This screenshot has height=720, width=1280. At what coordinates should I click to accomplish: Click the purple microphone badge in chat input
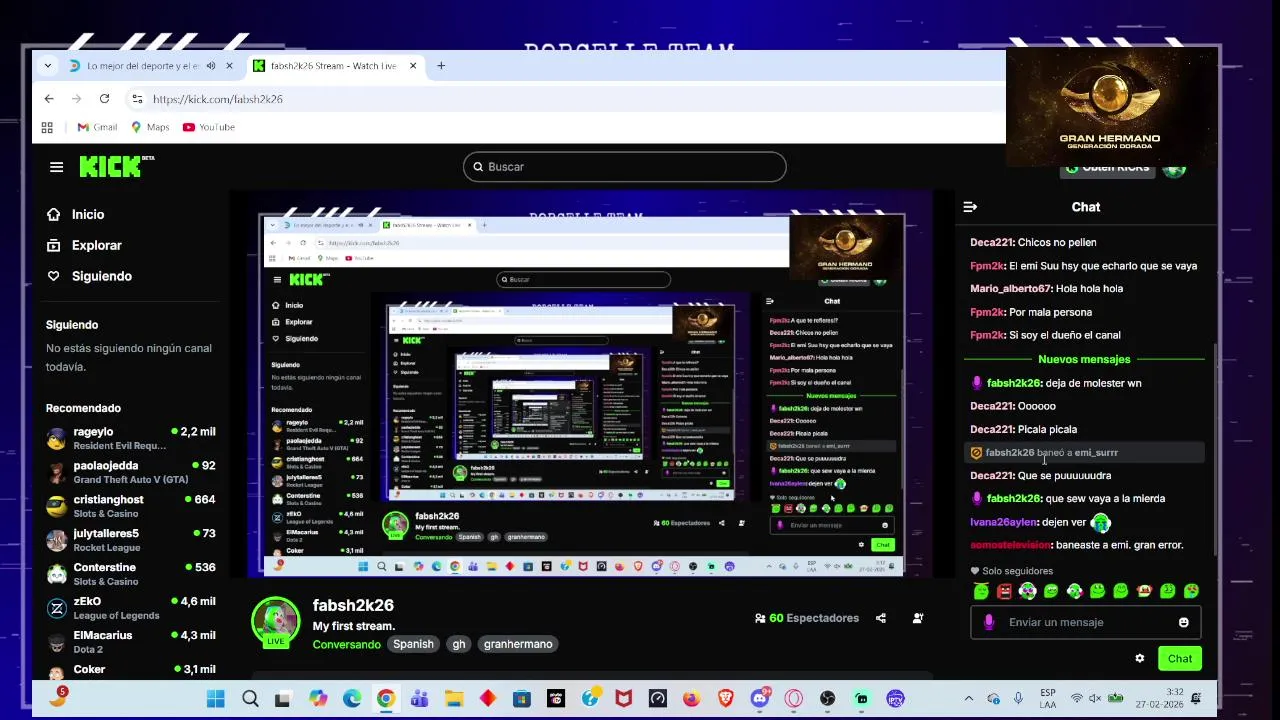[x=989, y=622]
